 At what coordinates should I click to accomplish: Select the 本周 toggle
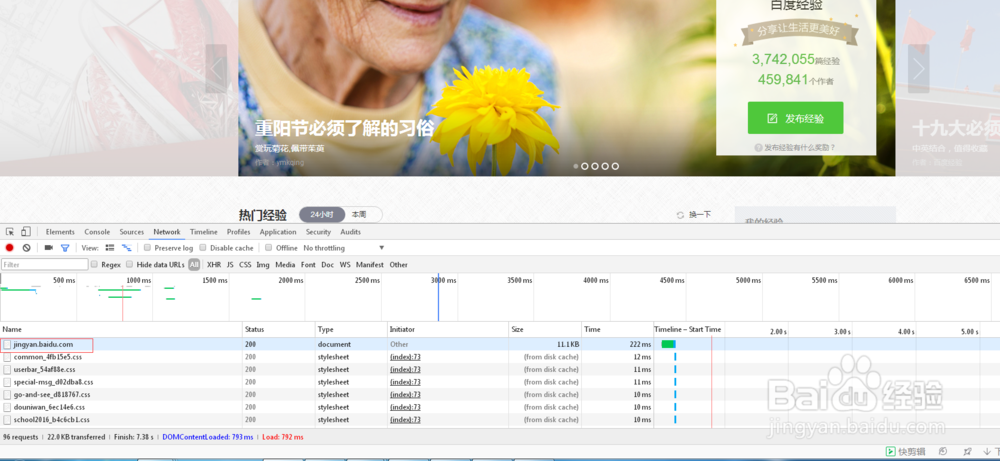(360, 215)
